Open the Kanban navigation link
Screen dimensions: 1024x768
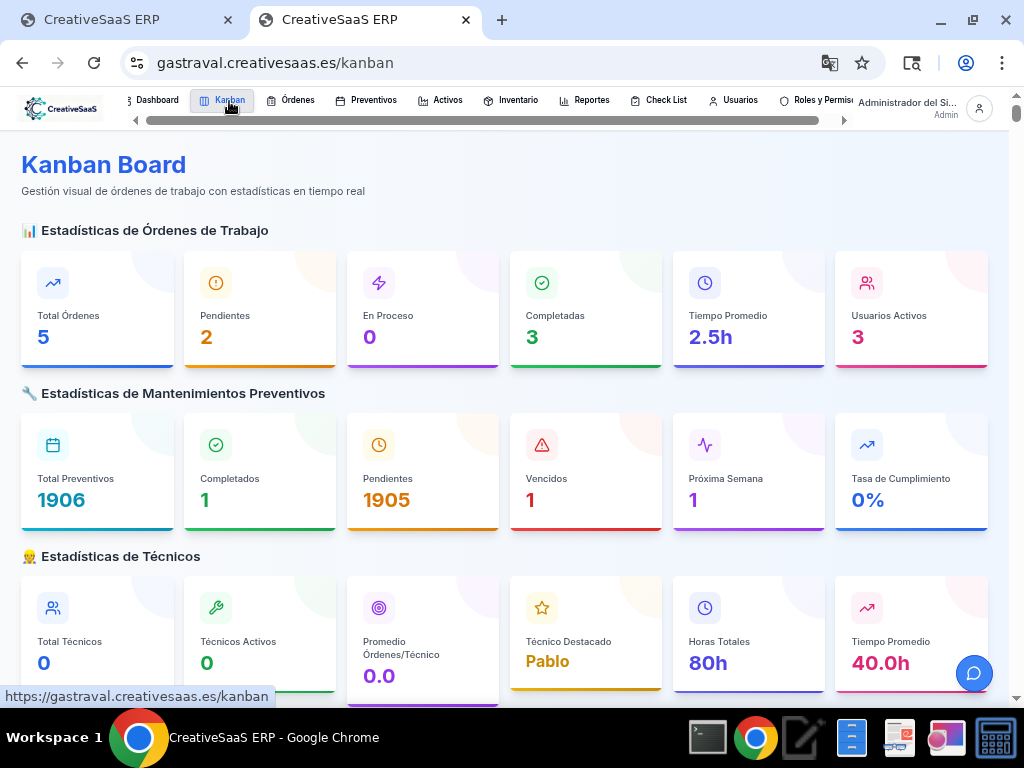pyautogui.click(x=221, y=100)
